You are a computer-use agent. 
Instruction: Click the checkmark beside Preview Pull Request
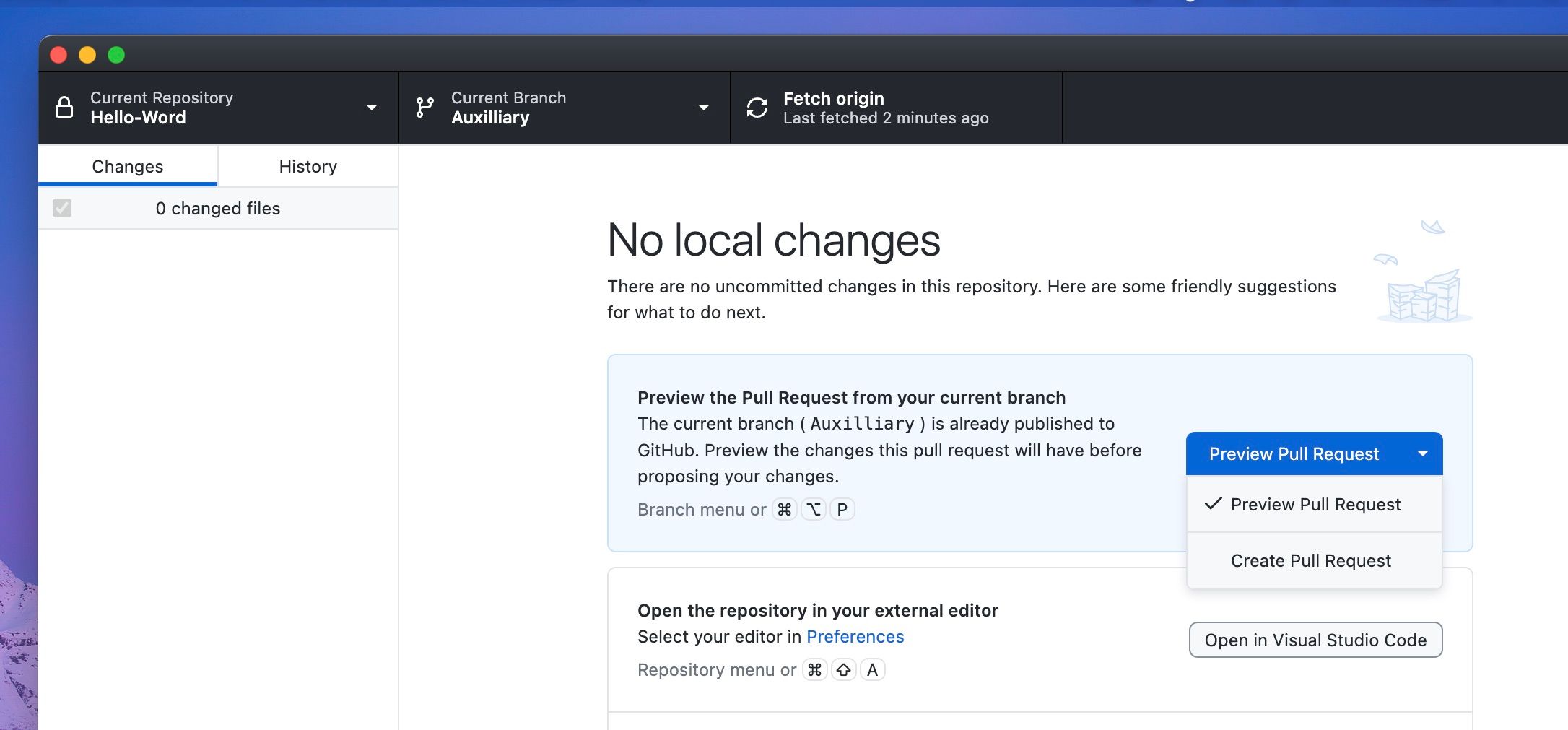click(1214, 504)
